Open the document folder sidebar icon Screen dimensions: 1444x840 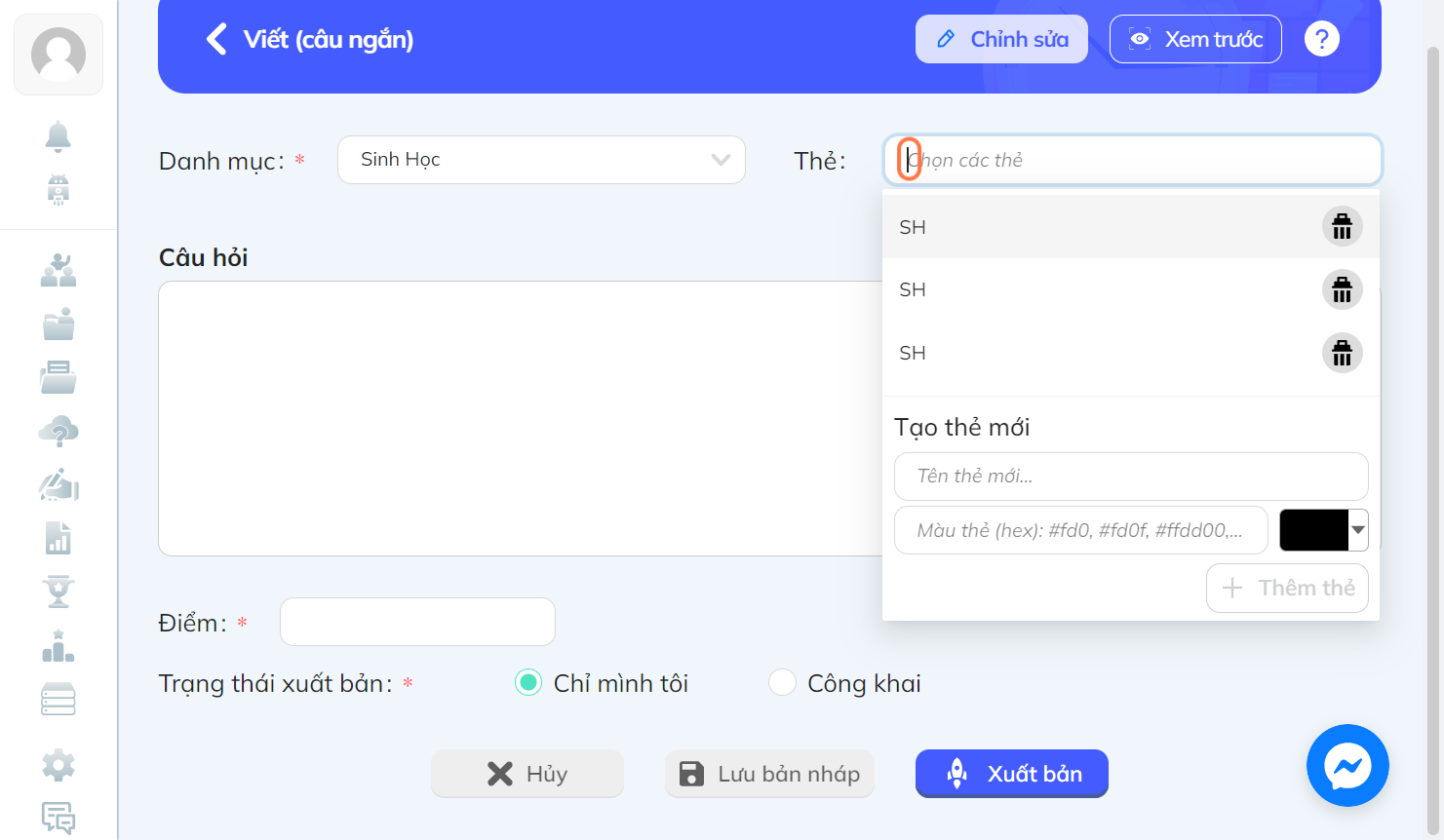(59, 377)
